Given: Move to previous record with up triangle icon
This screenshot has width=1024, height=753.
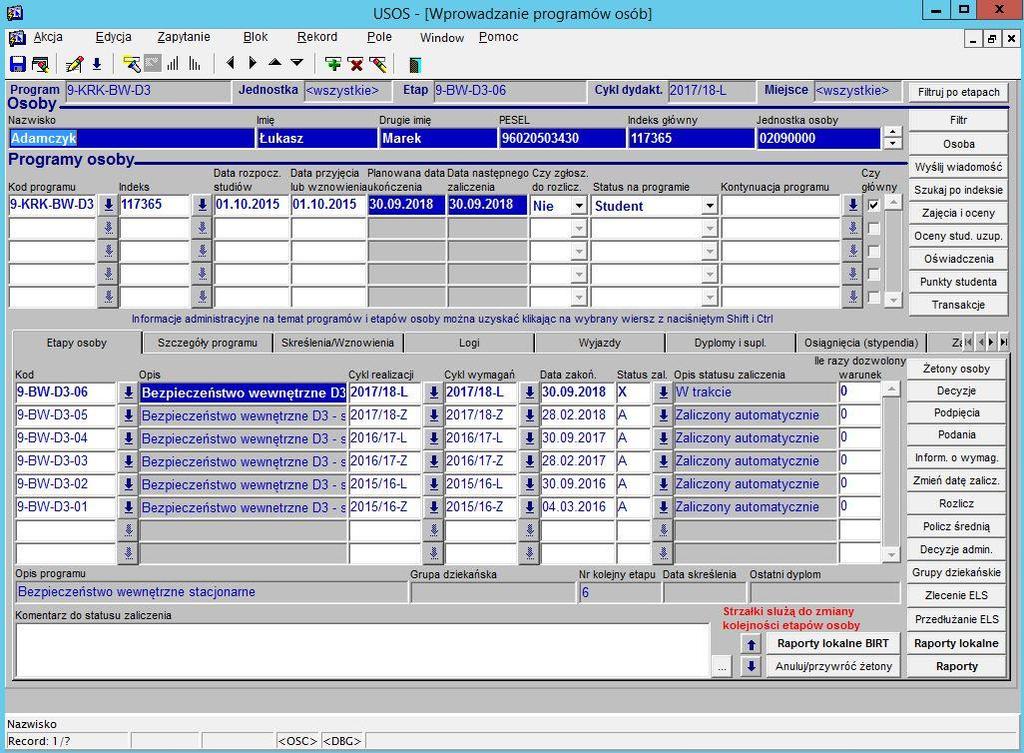Looking at the screenshot, I should click(x=275, y=63).
